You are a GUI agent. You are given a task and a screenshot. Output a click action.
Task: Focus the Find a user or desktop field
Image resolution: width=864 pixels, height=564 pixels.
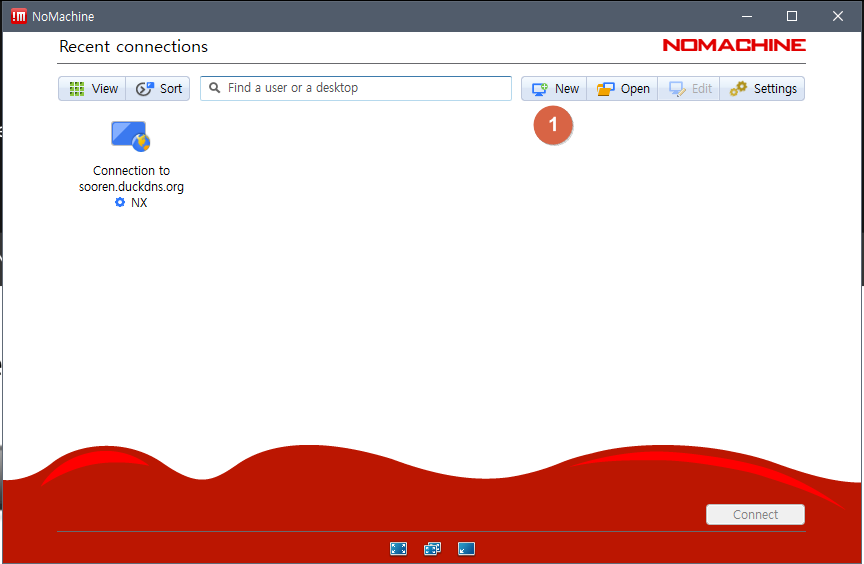click(356, 88)
